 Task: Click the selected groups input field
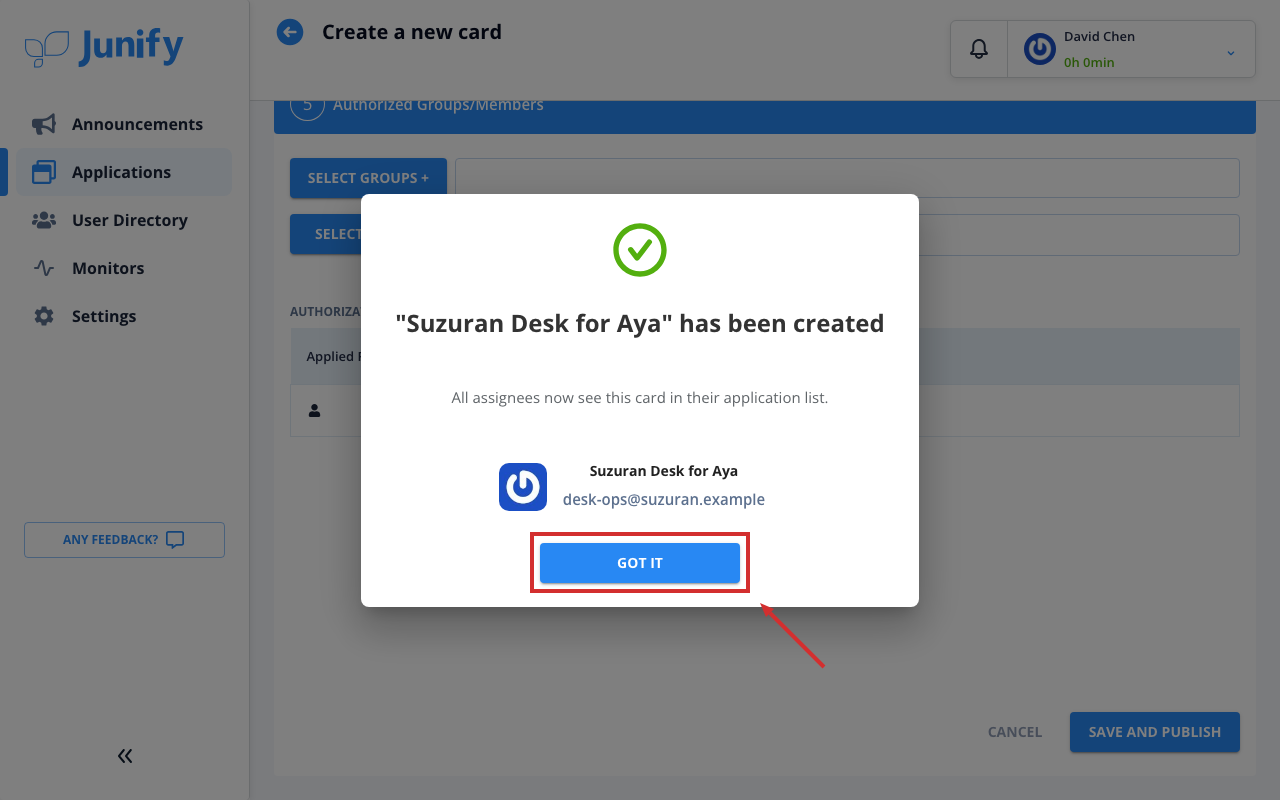pyautogui.click(x=847, y=178)
